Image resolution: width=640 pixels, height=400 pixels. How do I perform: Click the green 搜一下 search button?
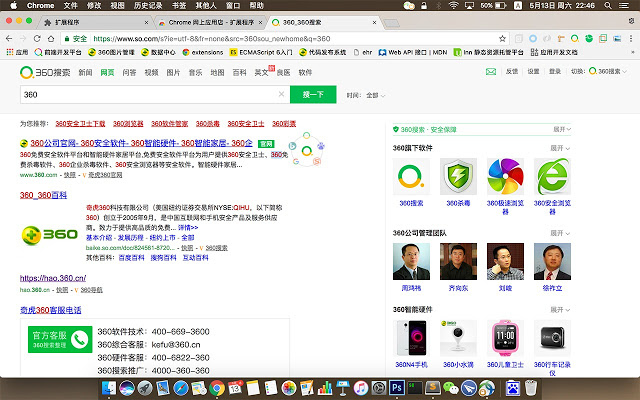(313, 94)
